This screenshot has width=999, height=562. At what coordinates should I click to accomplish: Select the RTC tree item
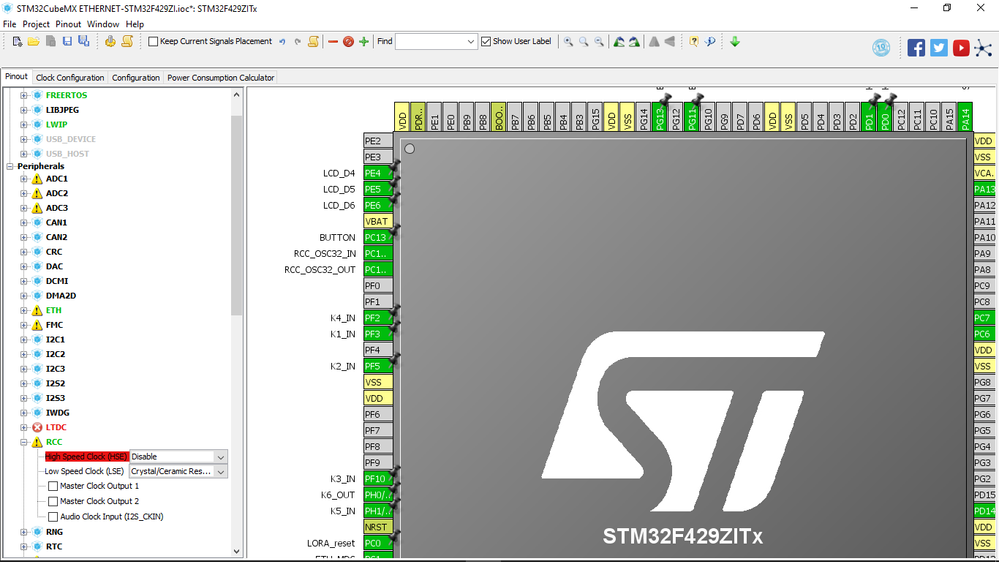pyautogui.click(x=54, y=547)
